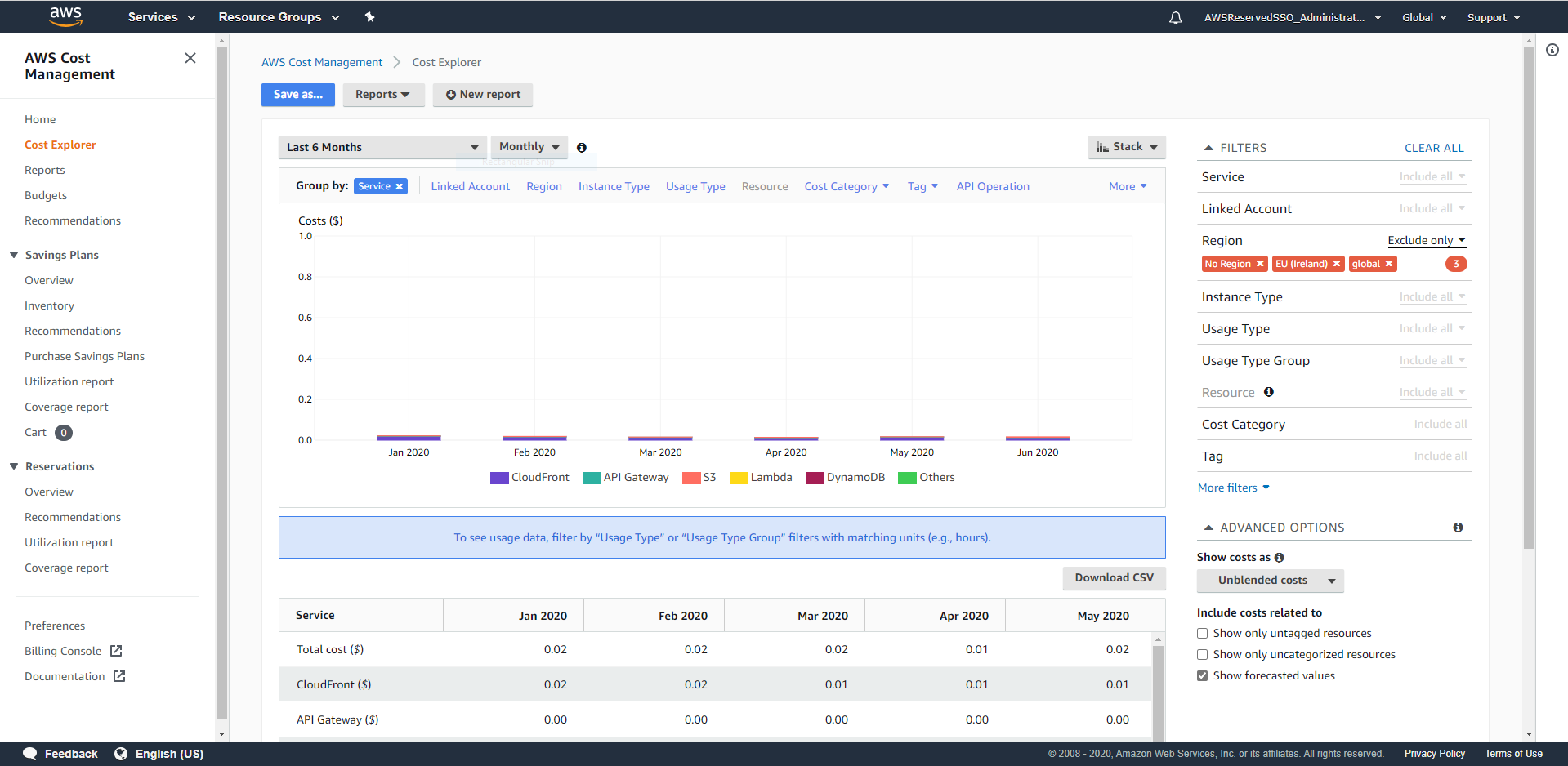The width and height of the screenshot is (1568, 766).
Task: Open the Stack chart type dropdown
Action: pos(1127,147)
